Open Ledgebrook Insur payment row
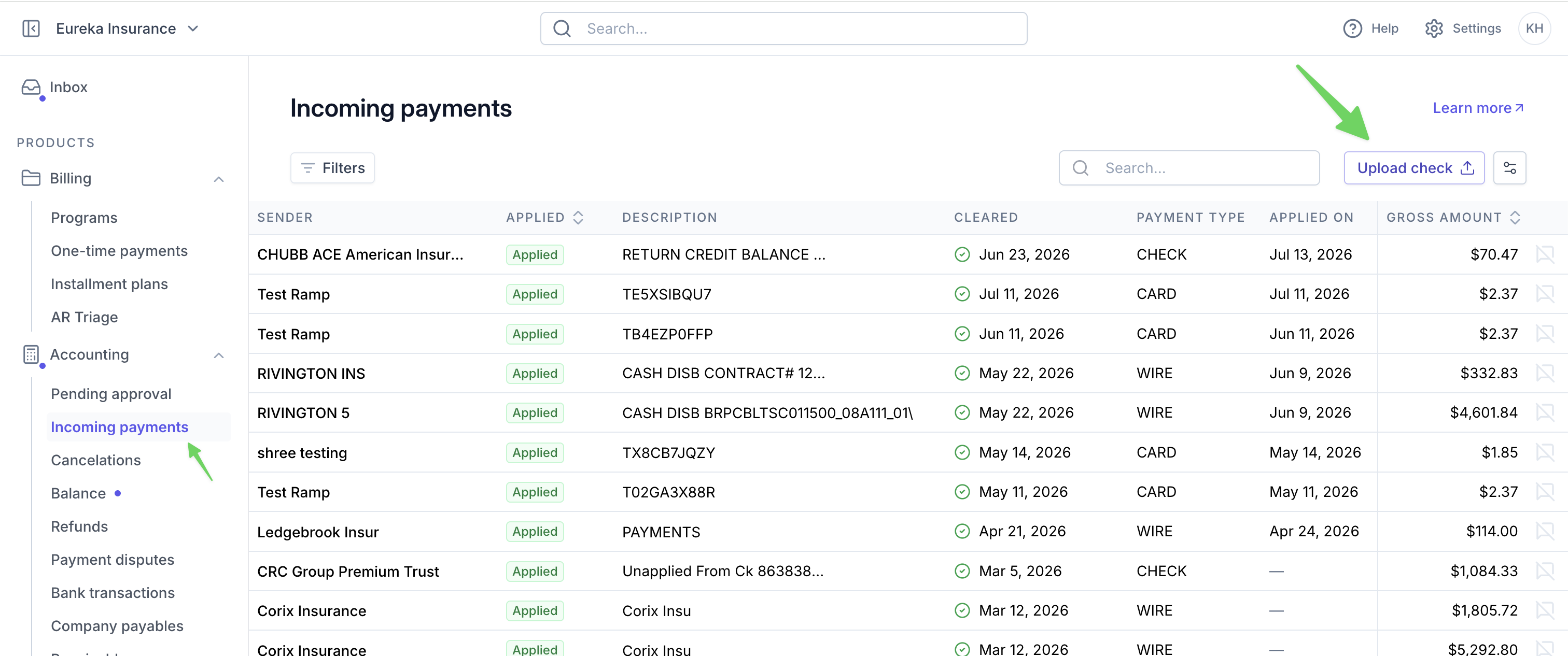Screen dimensions: 1568x656 click(x=907, y=531)
